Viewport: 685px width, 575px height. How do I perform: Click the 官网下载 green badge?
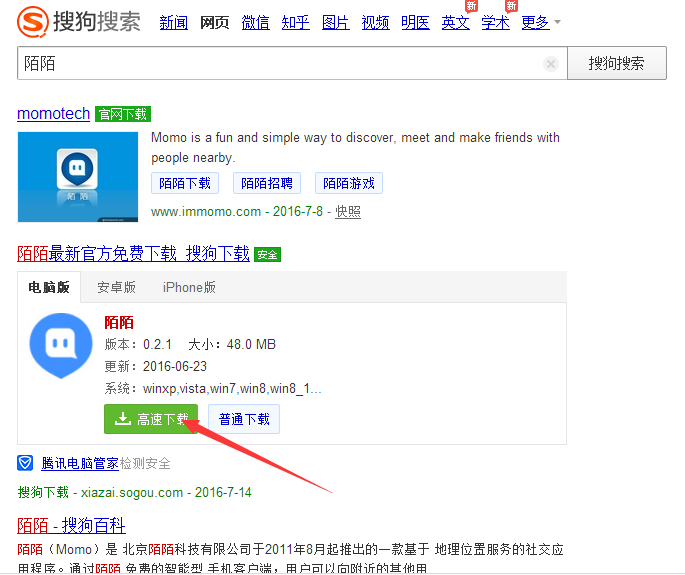click(x=123, y=114)
